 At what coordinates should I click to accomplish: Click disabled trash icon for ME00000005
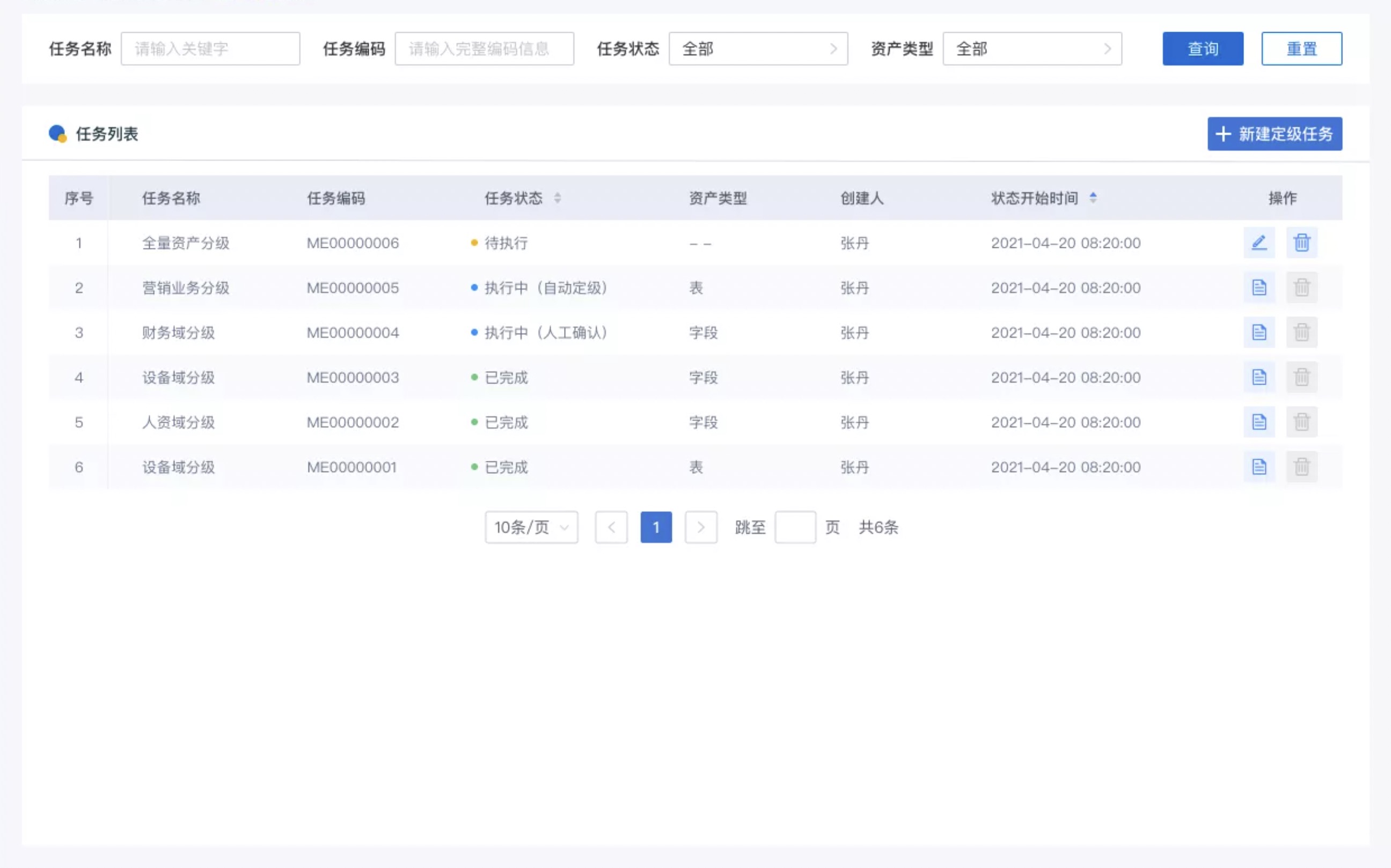pyautogui.click(x=1301, y=288)
